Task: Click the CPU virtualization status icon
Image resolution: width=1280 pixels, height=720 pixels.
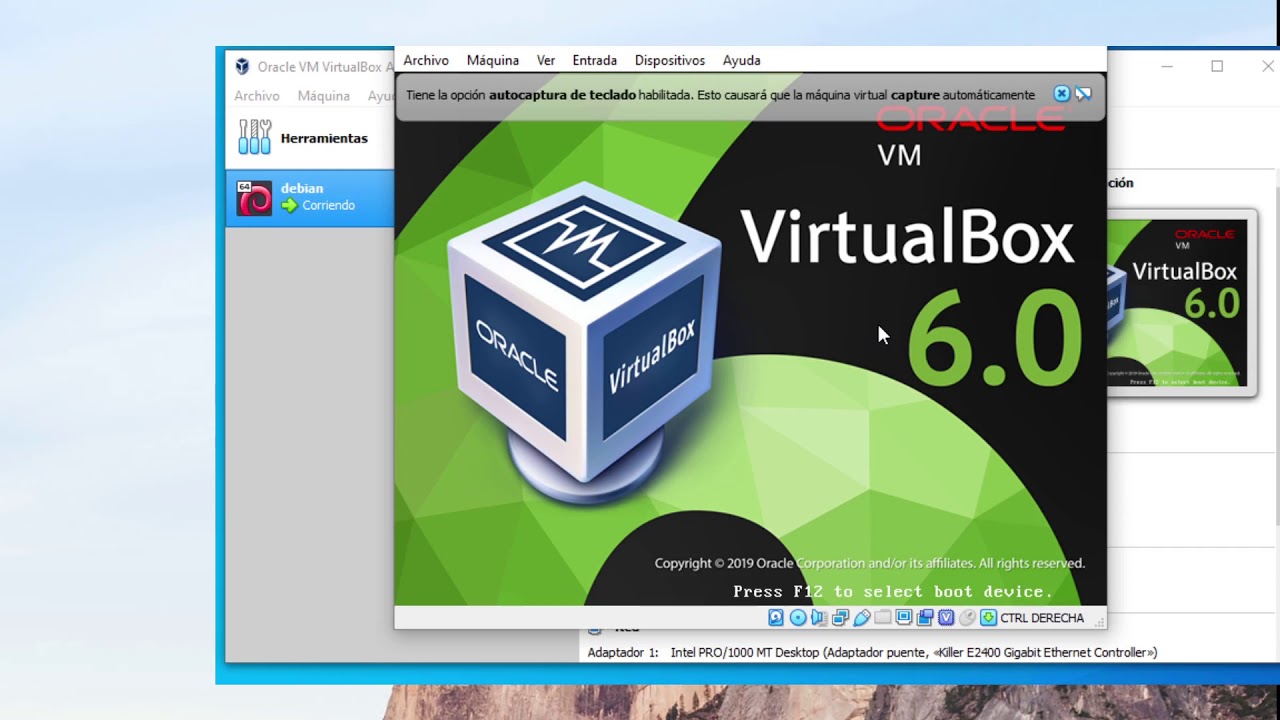Action: (946, 618)
